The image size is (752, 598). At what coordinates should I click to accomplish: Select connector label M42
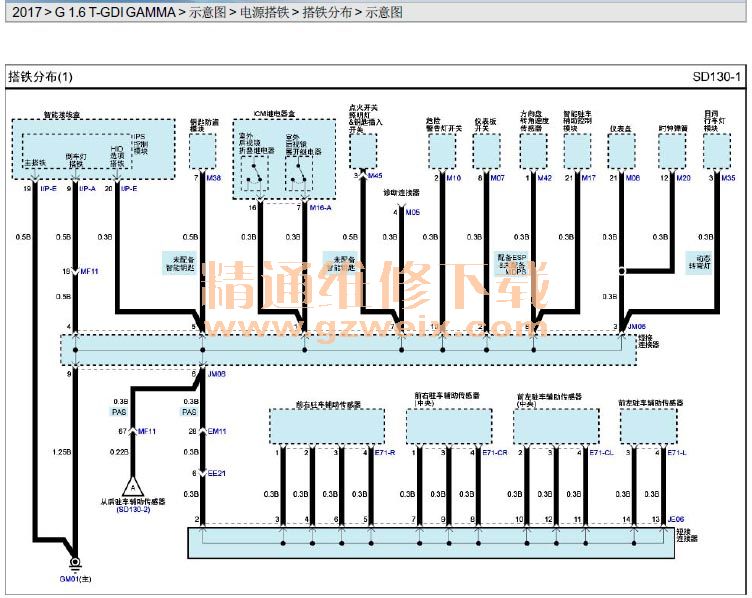pyautogui.click(x=544, y=178)
